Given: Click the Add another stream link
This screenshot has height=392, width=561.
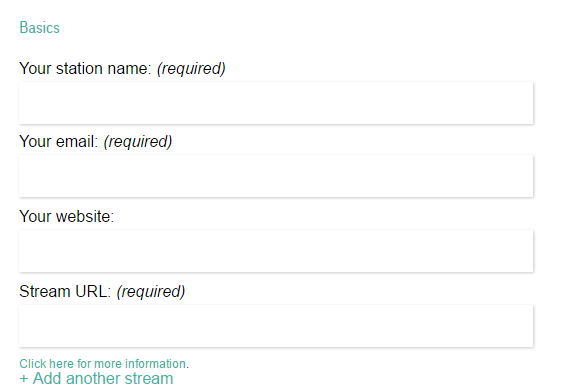Looking at the screenshot, I should pos(96,378).
